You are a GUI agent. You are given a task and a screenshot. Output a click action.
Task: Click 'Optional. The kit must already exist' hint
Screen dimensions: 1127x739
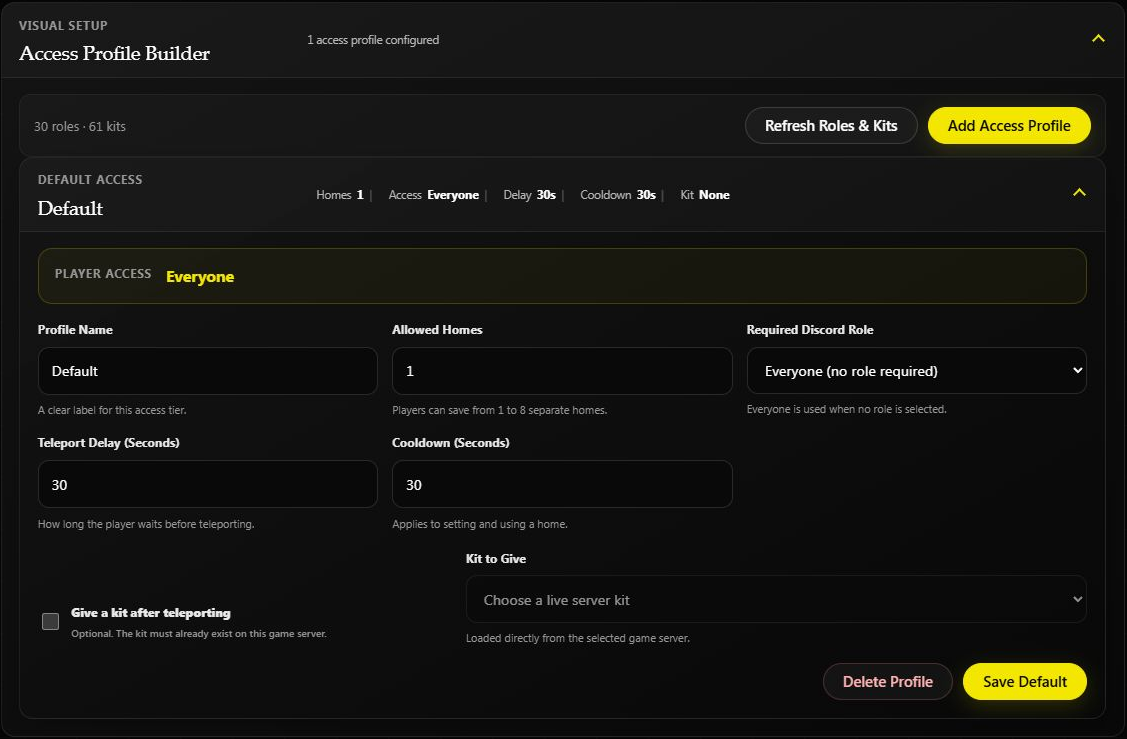(x=199, y=634)
